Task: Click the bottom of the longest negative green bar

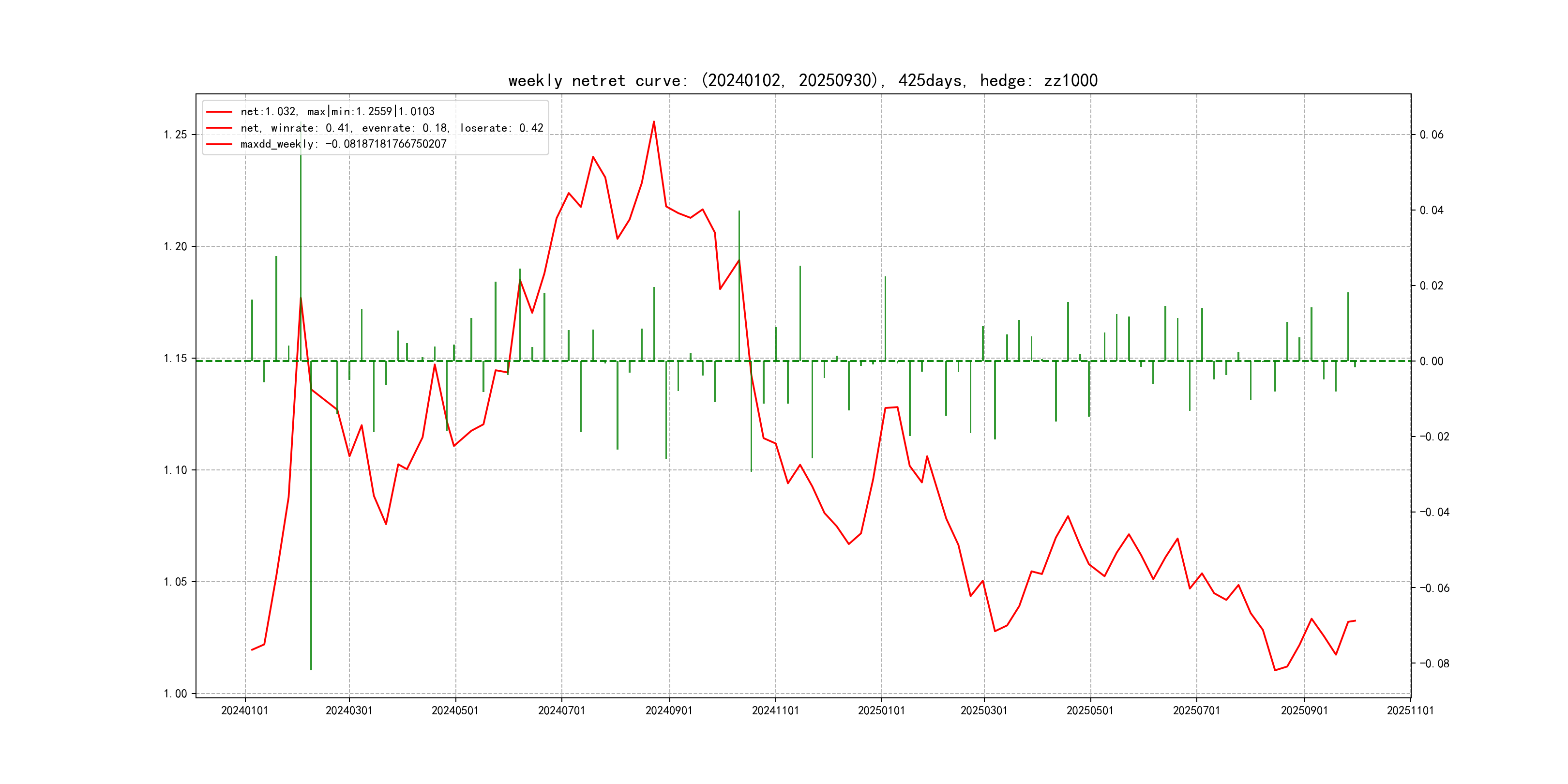Action: [311, 668]
